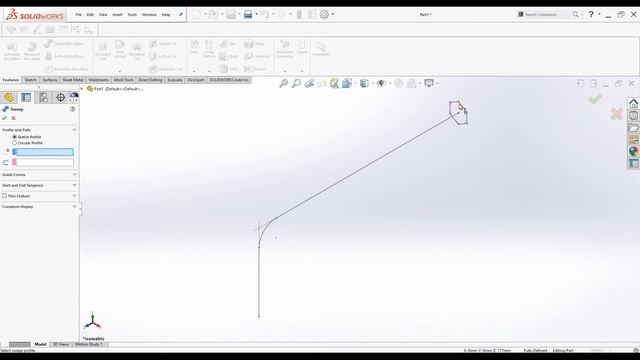Switch to the Weldments ribbon tab
This screenshot has height=360, width=640.
click(98, 80)
